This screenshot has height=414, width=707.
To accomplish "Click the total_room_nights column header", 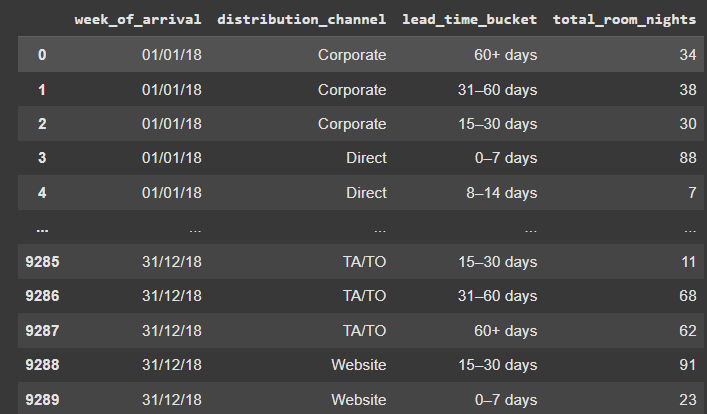I will click(624, 19).
